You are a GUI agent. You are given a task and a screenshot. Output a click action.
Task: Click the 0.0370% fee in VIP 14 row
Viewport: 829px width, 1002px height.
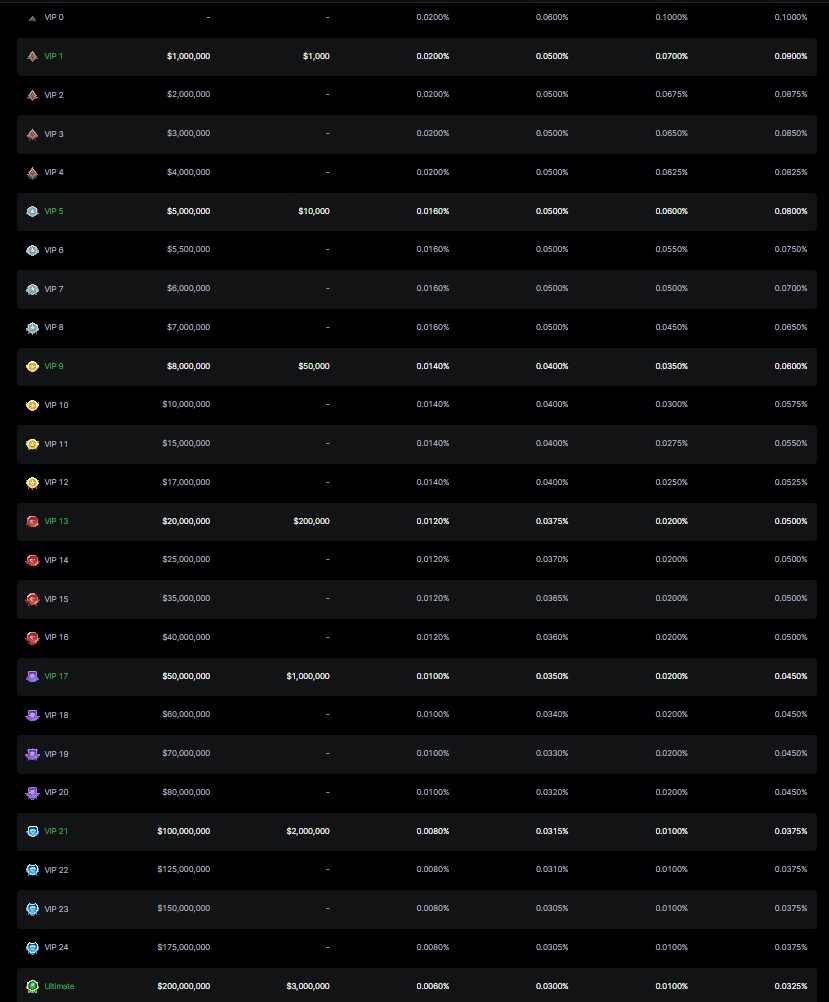(552, 560)
